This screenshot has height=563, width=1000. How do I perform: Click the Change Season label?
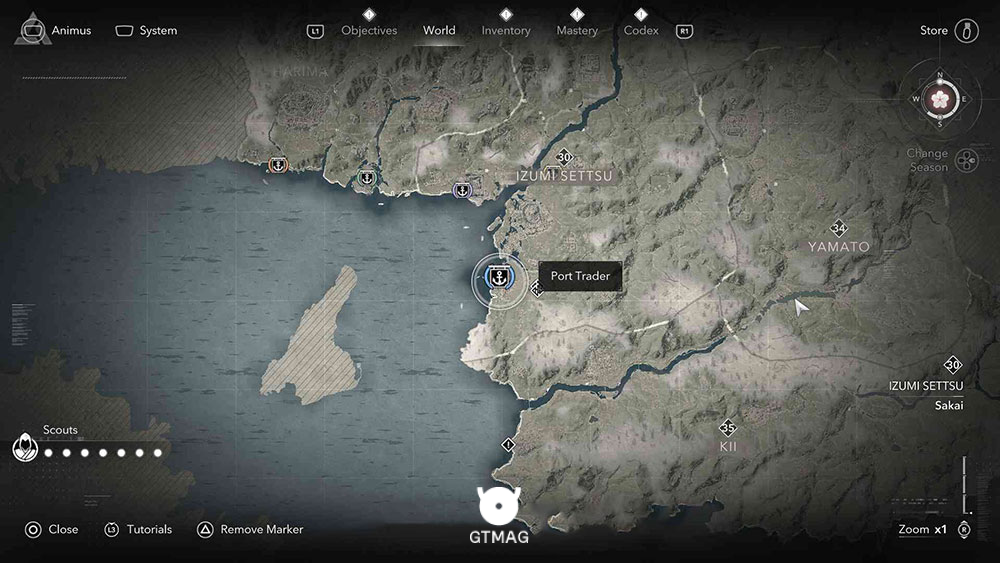pyautogui.click(x=927, y=160)
